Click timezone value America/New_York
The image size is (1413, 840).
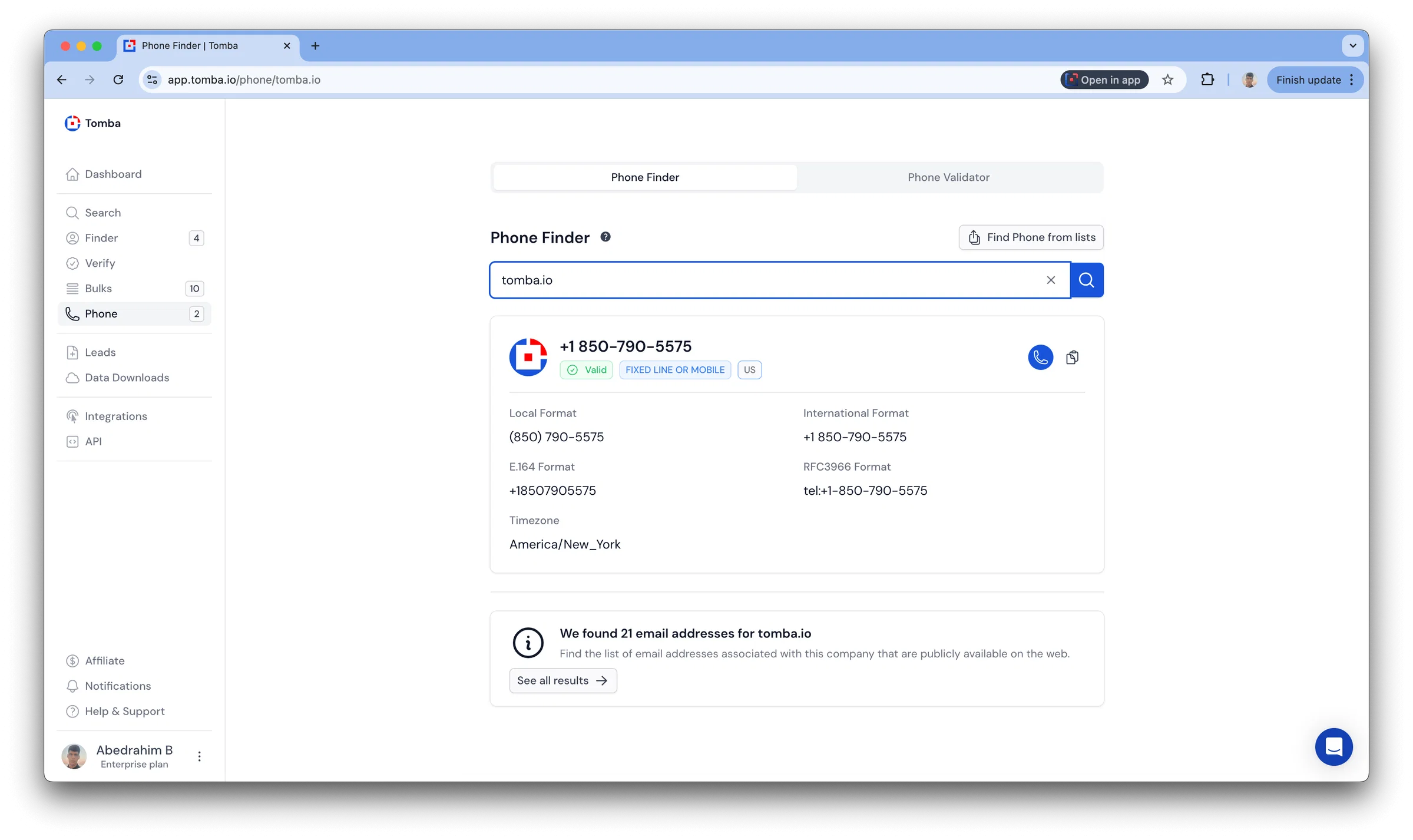[565, 544]
